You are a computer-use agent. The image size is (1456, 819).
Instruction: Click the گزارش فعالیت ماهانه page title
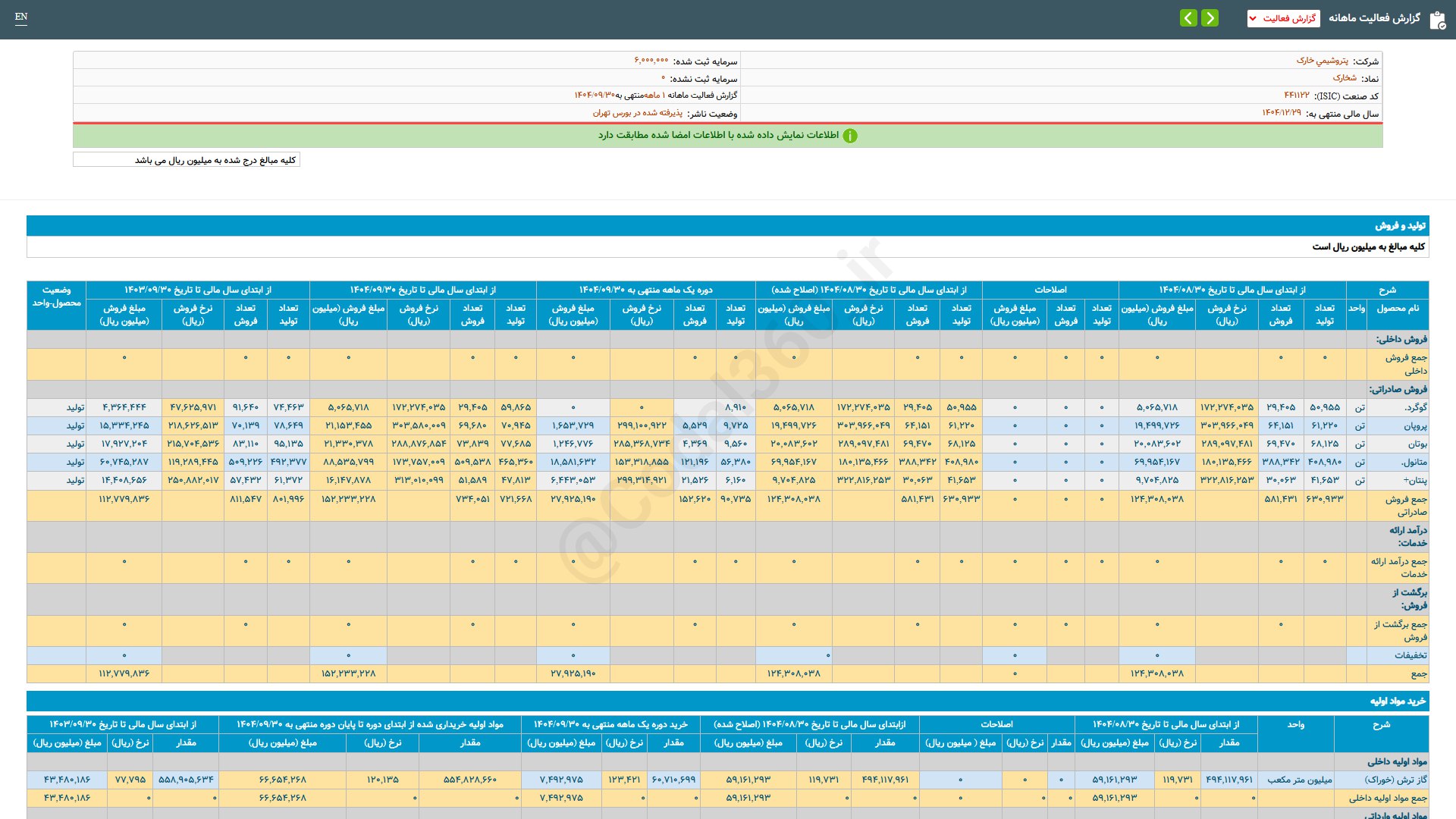(x=1374, y=18)
